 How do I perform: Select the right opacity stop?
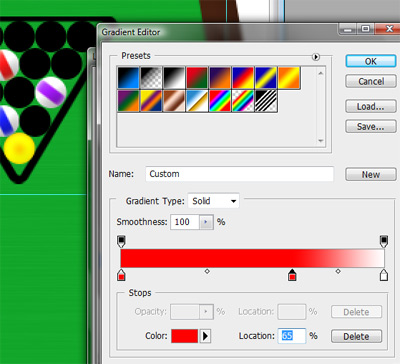coord(384,241)
